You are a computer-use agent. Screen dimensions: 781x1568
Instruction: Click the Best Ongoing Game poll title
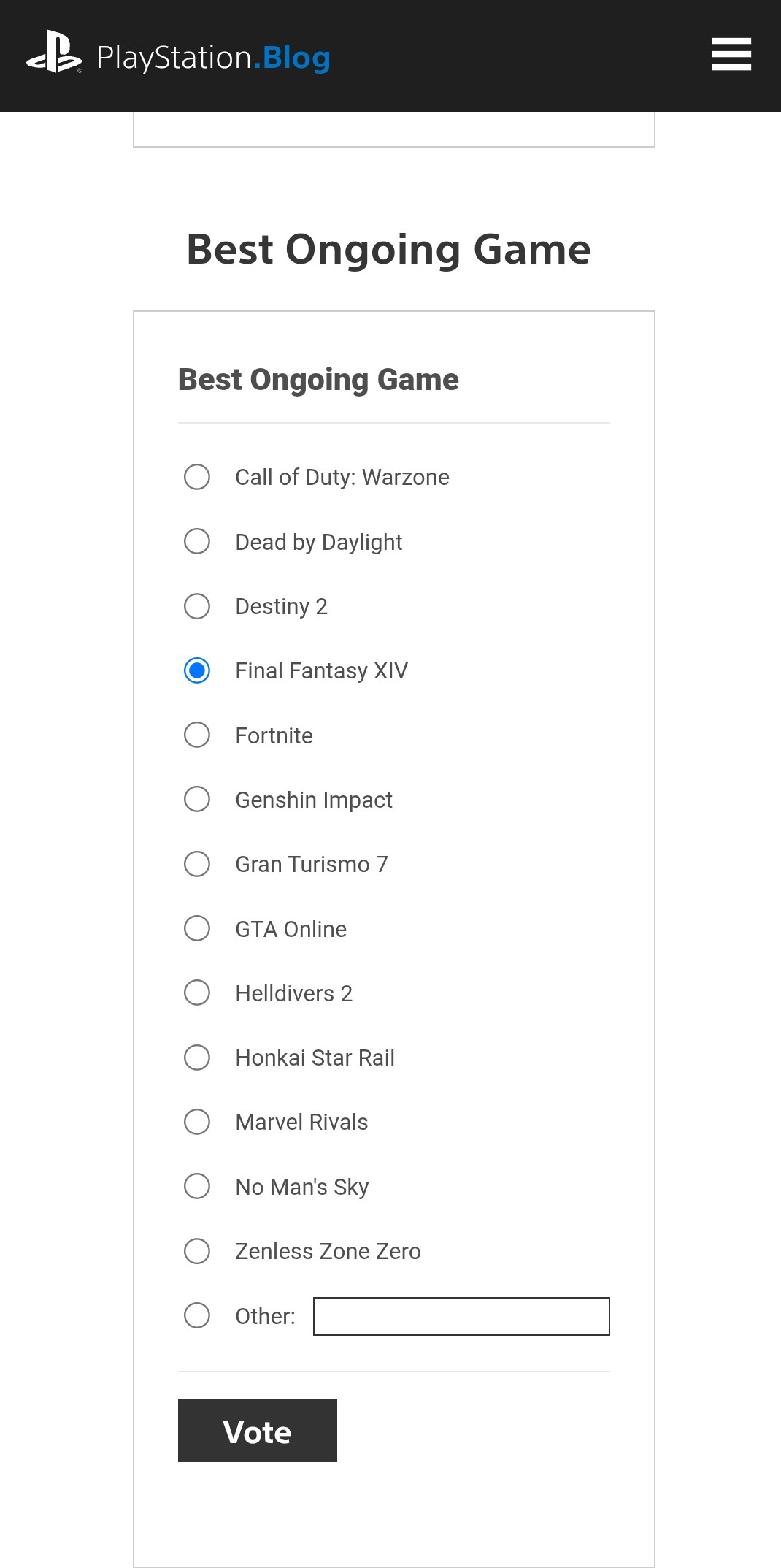coord(318,380)
